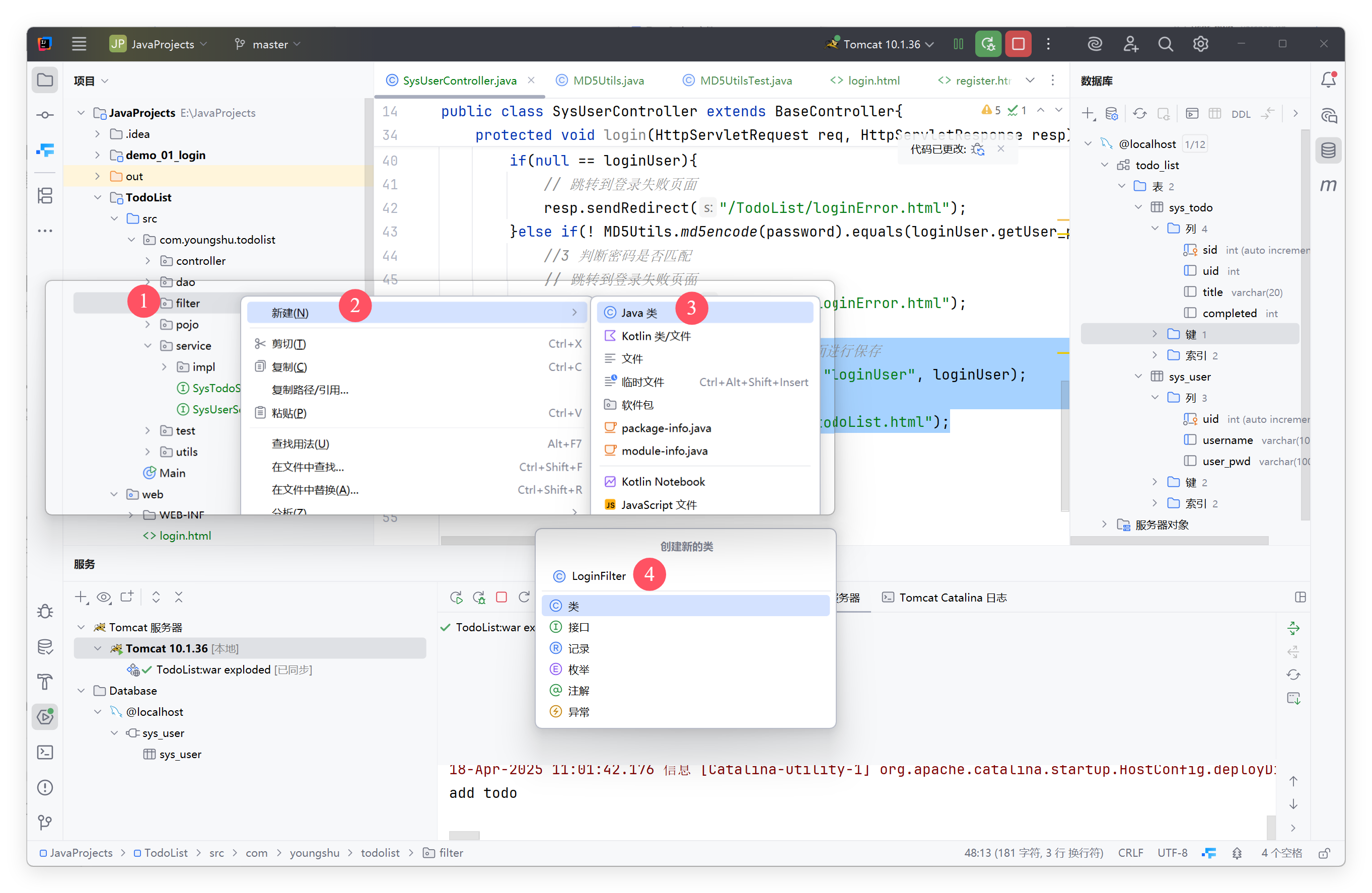Select 软件包 in the new submenu
Viewport: 1372px width, 893px height.
pos(705,405)
